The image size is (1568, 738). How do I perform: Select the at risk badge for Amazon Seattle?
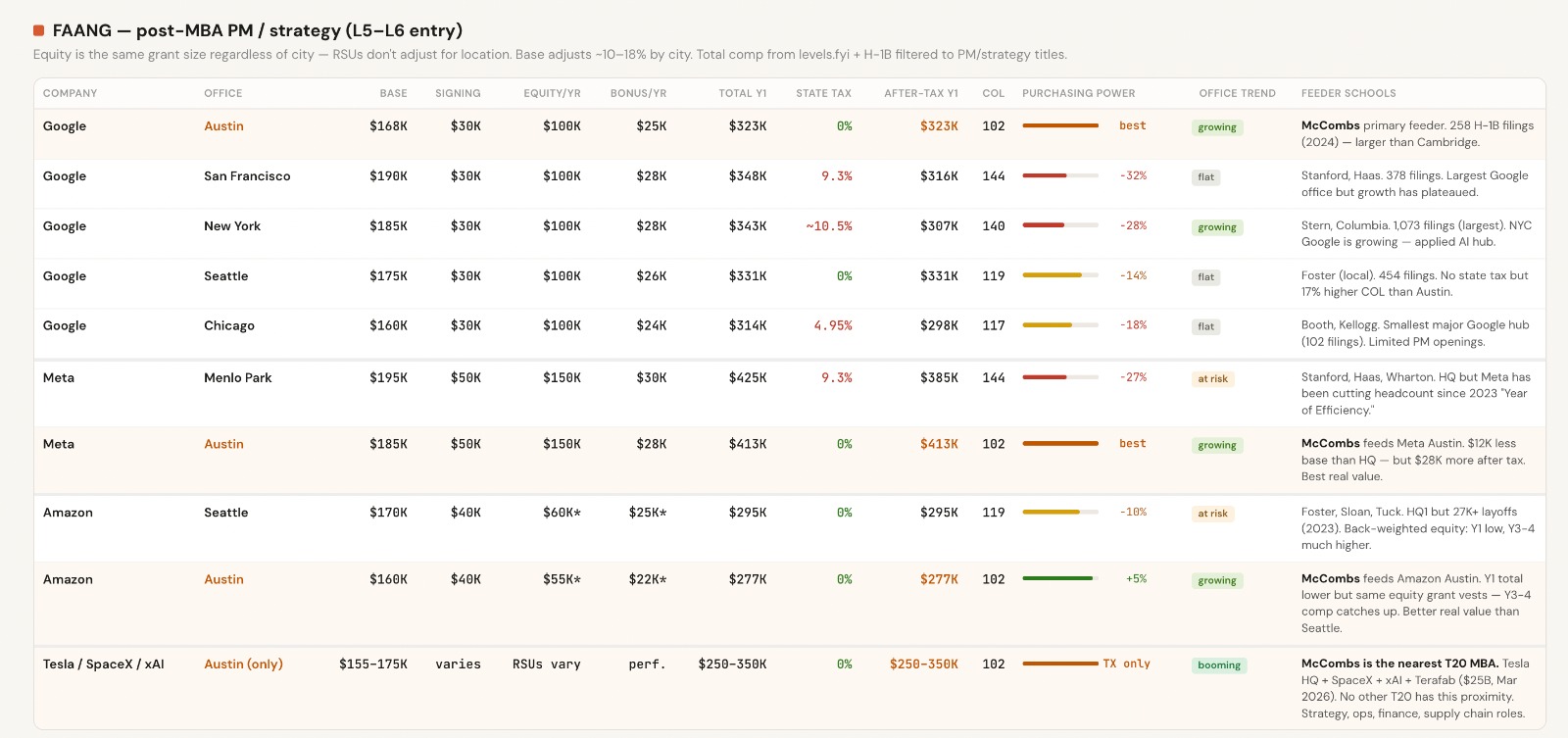pos(1212,514)
